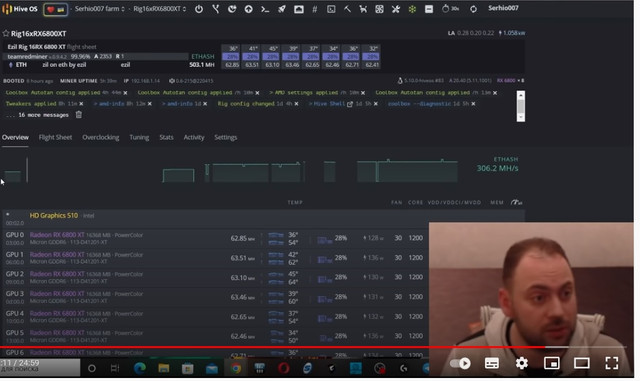Open the run command terminal prompt icon
The image size is (640, 381).
click(265, 9)
